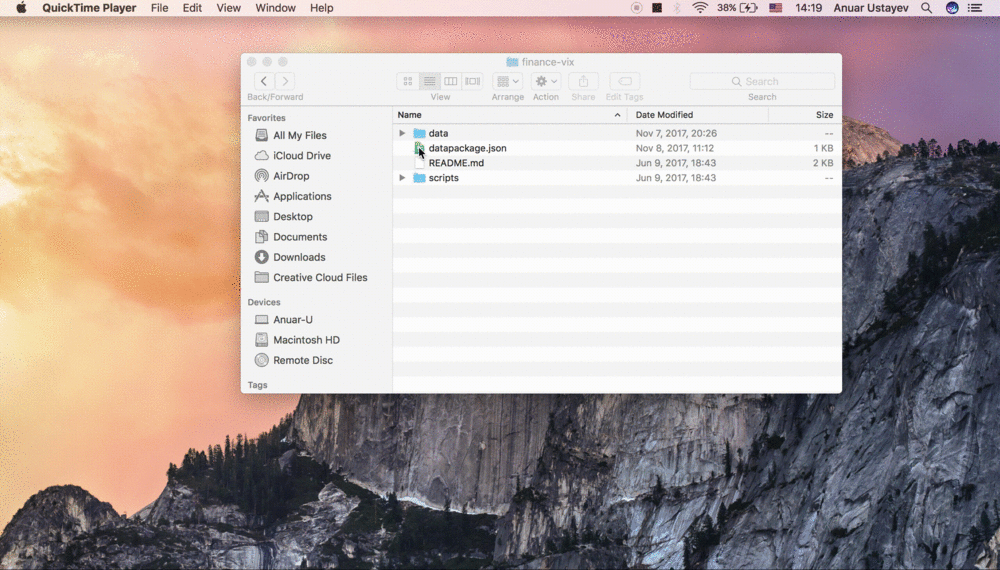Open AirDrop in sidebar
The image size is (1000, 570).
click(291, 176)
